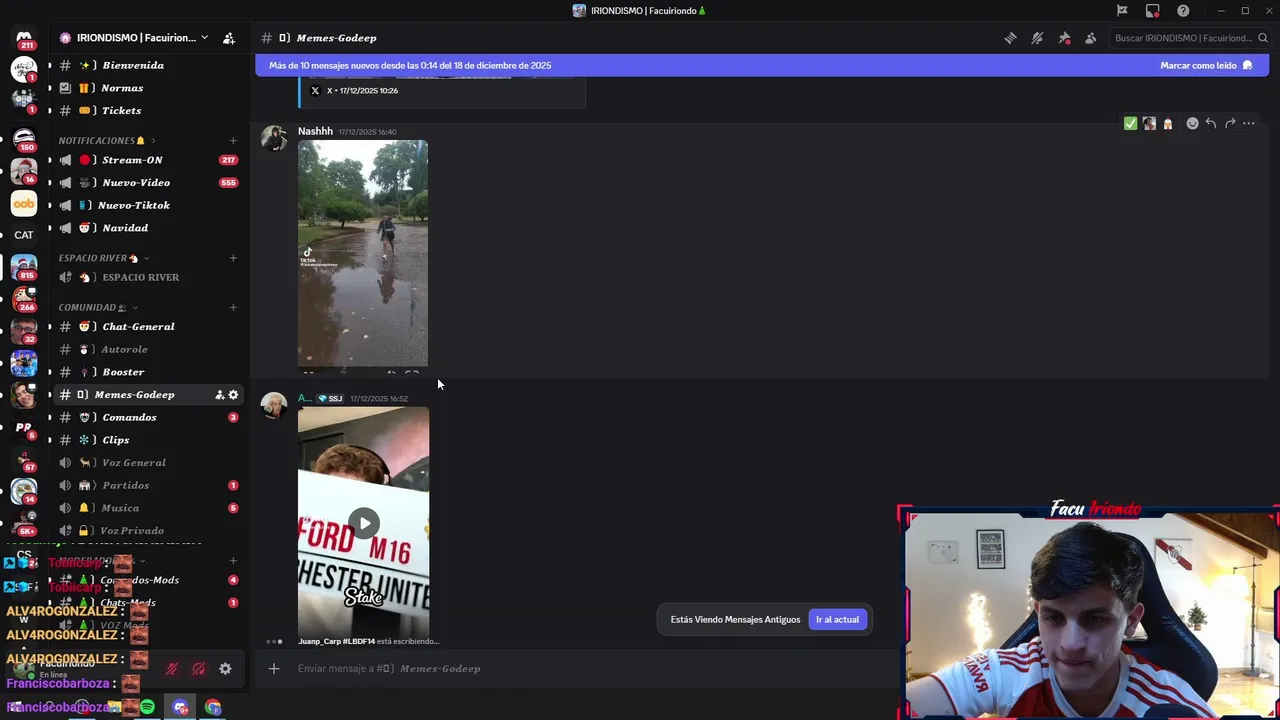
Task: Add green checkmark reaction to Nashhh's message
Action: [x=1130, y=124]
